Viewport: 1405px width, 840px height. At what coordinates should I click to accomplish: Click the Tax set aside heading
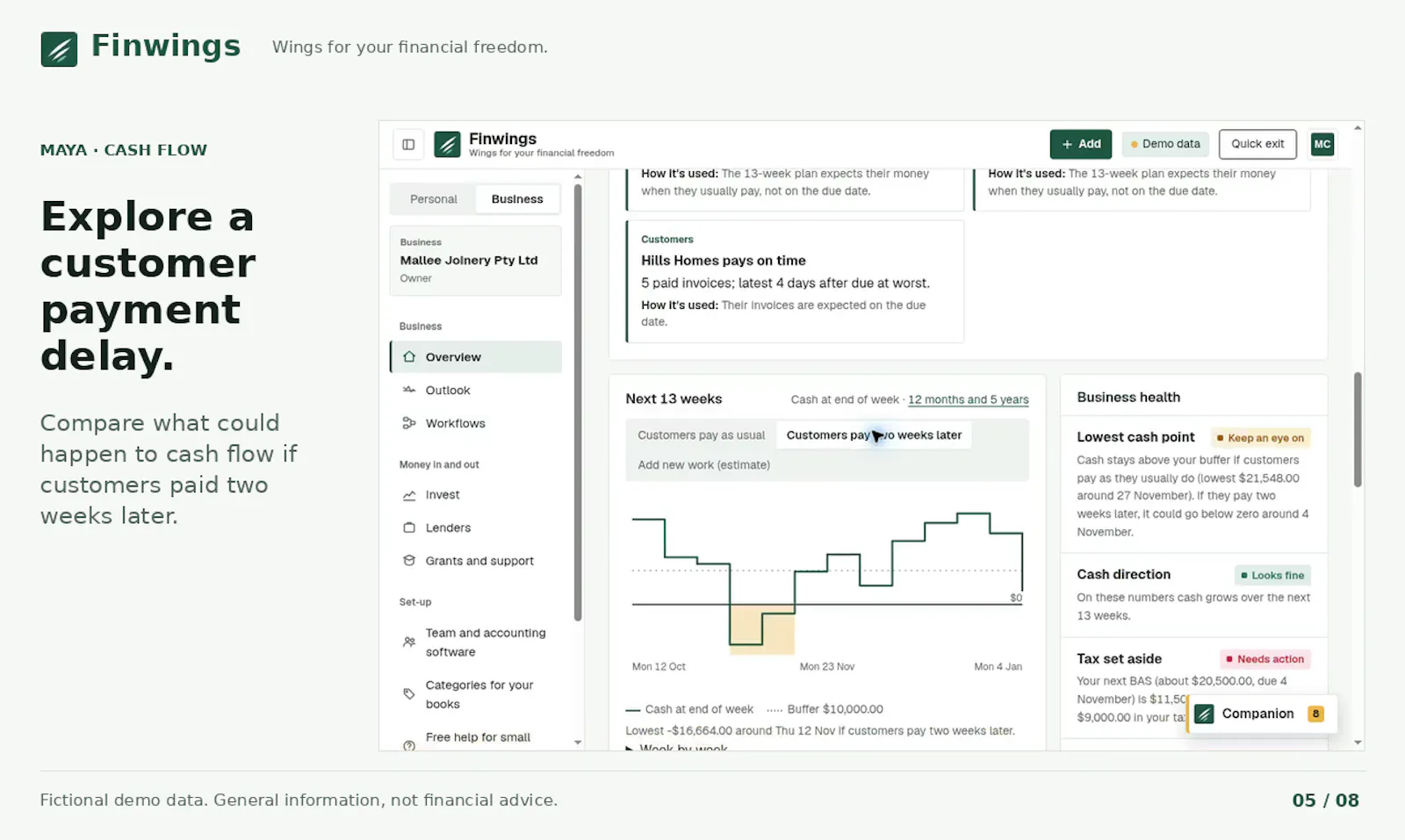click(x=1119, y=659)
